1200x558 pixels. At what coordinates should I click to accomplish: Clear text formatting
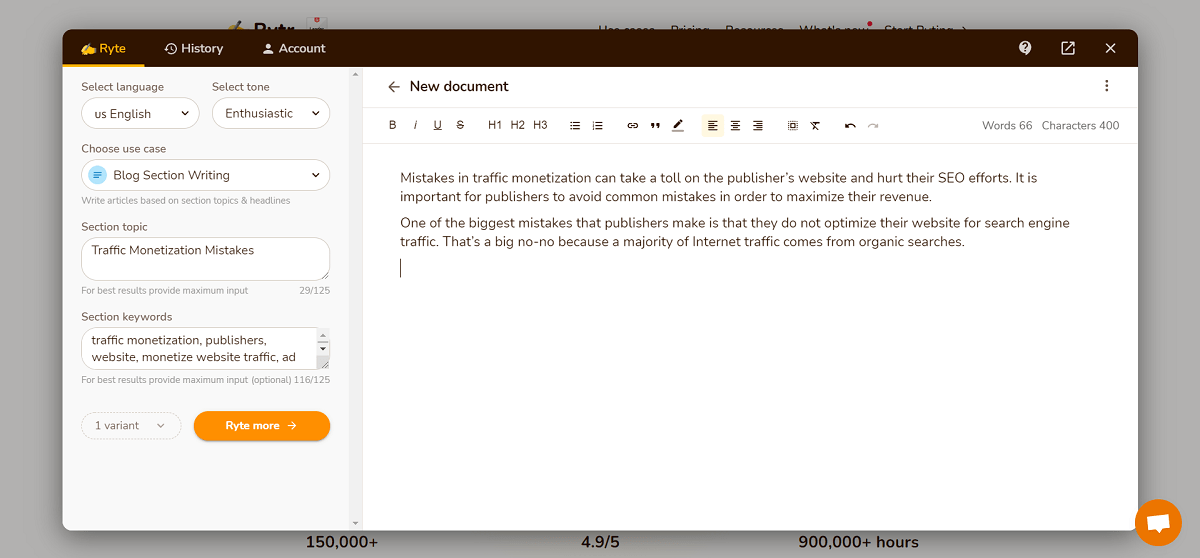(x=815, y=125)
